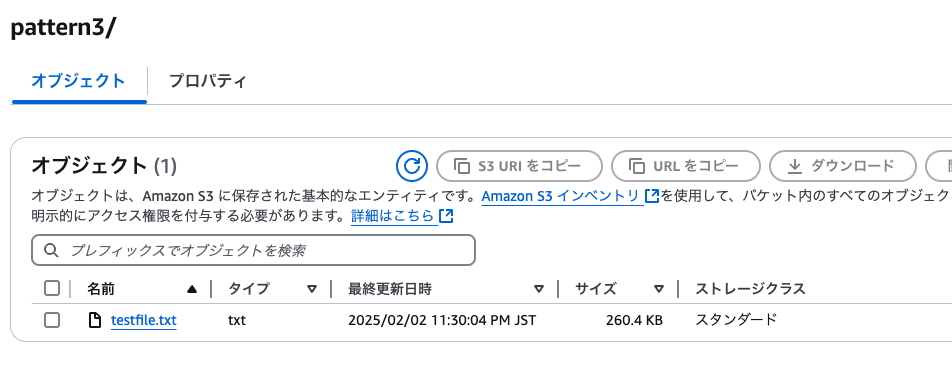The height and width of the screenshot is (370, 952).
Task: Focus the prefix object search field
Action: [253, 250]
